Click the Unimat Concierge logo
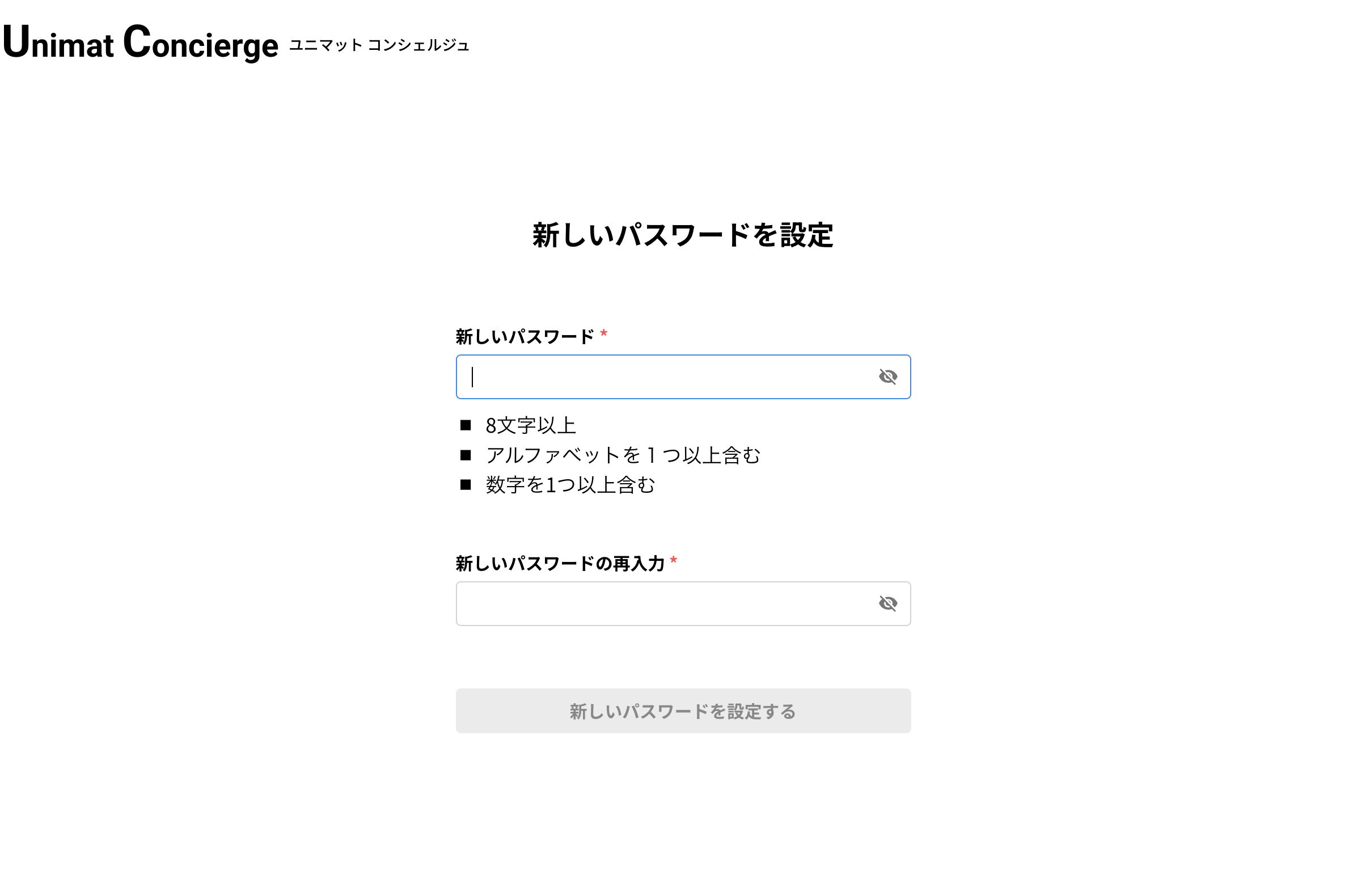 point(140,44)
